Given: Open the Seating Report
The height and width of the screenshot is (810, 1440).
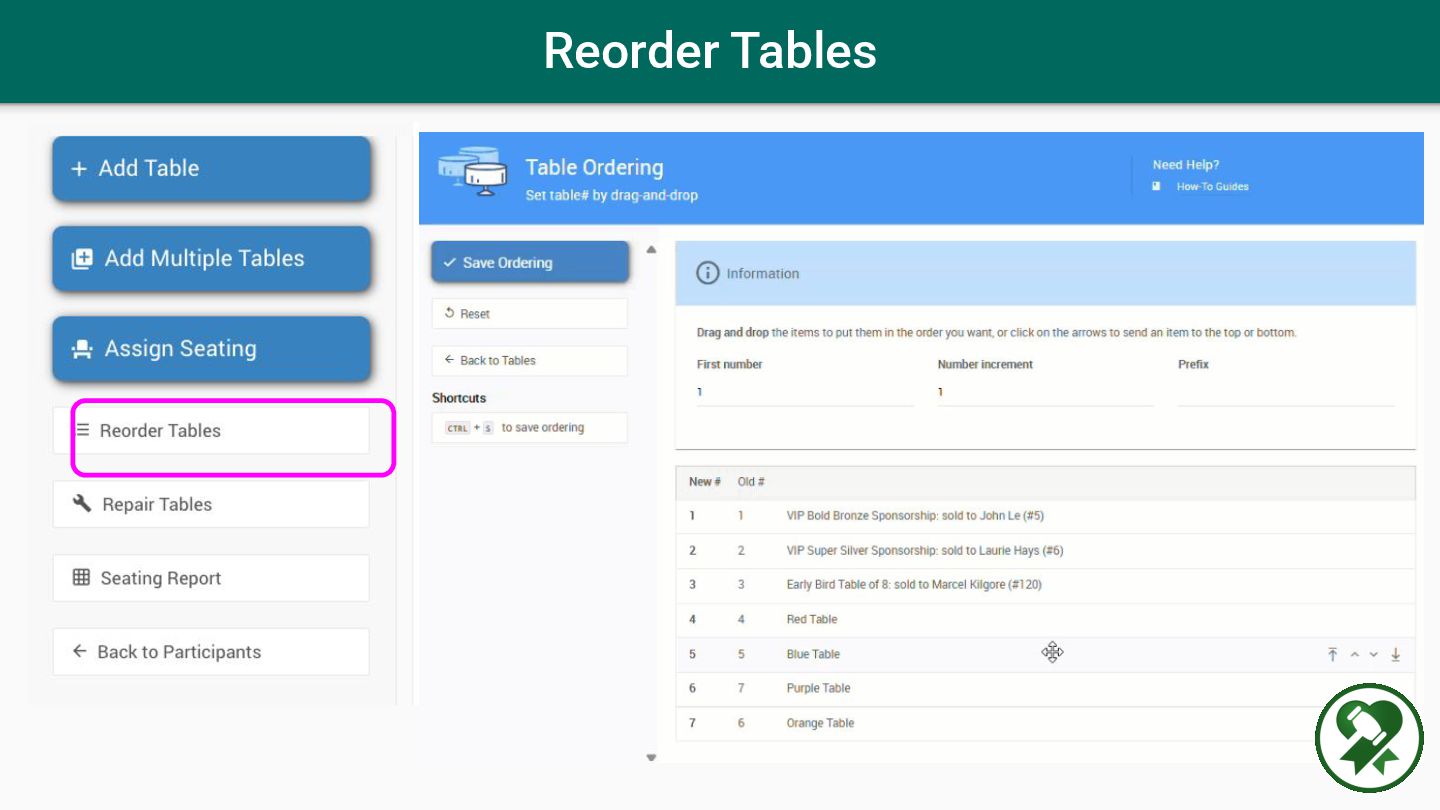Looking at the screenshot, I should [x=211, y=578].
